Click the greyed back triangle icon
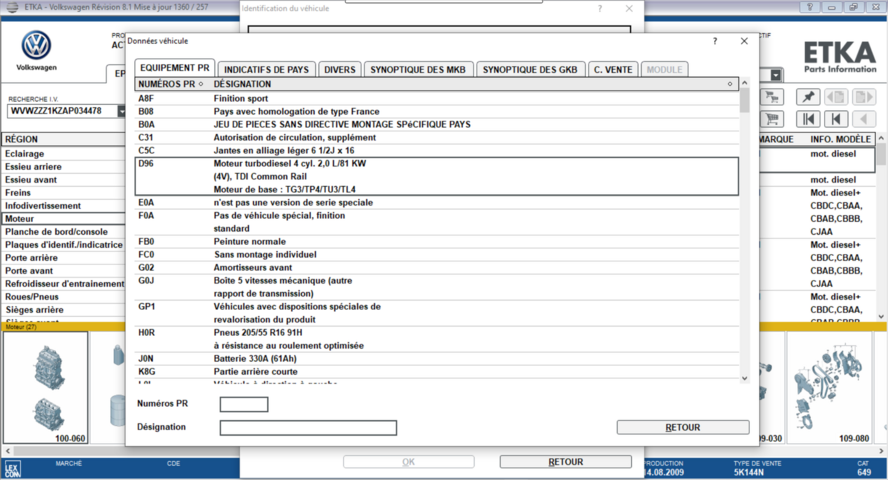This screenshot has height=480, width=888. pyautogui.click(x=864, y=119)
